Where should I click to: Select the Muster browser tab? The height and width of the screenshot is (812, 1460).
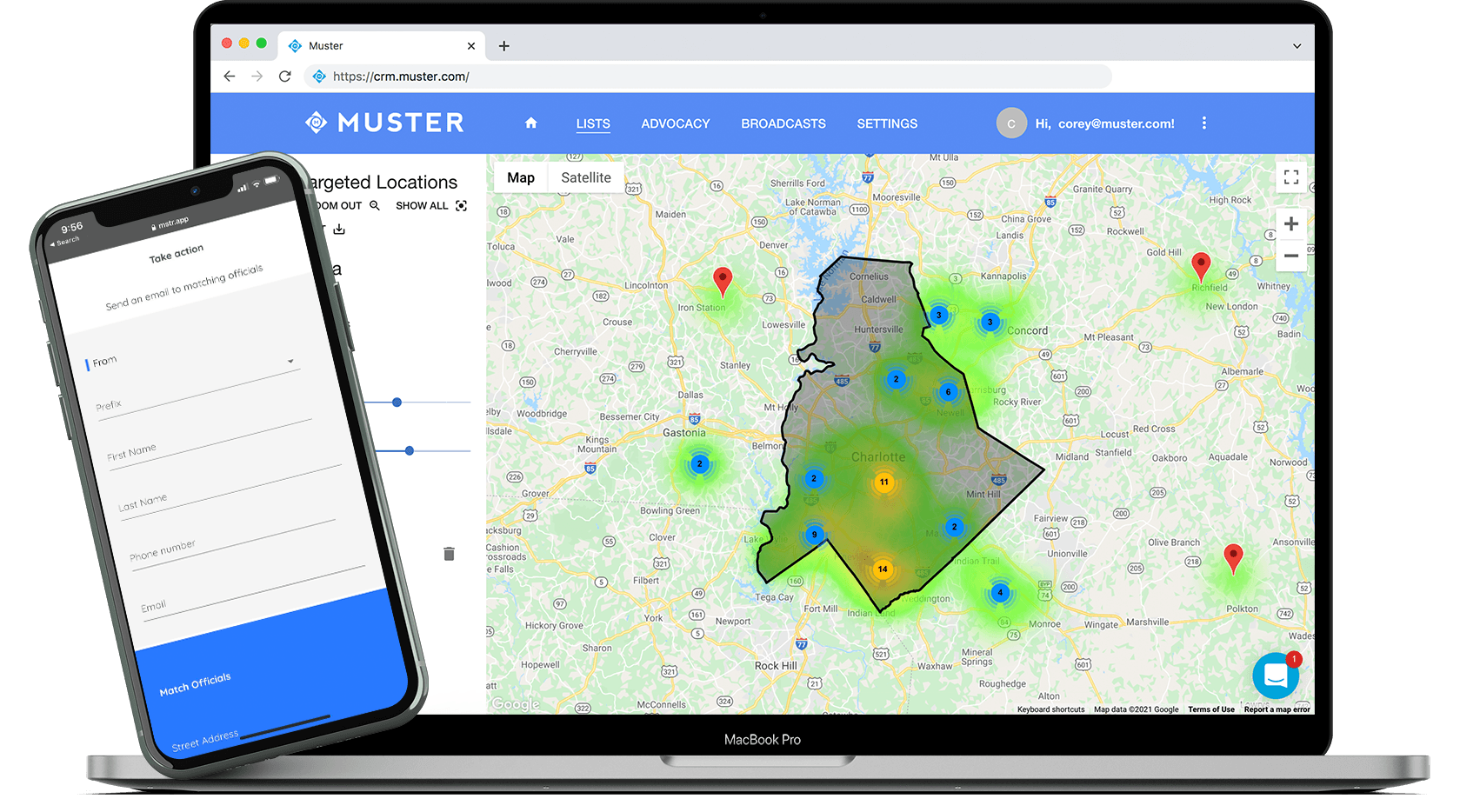[x=383, y=46]
